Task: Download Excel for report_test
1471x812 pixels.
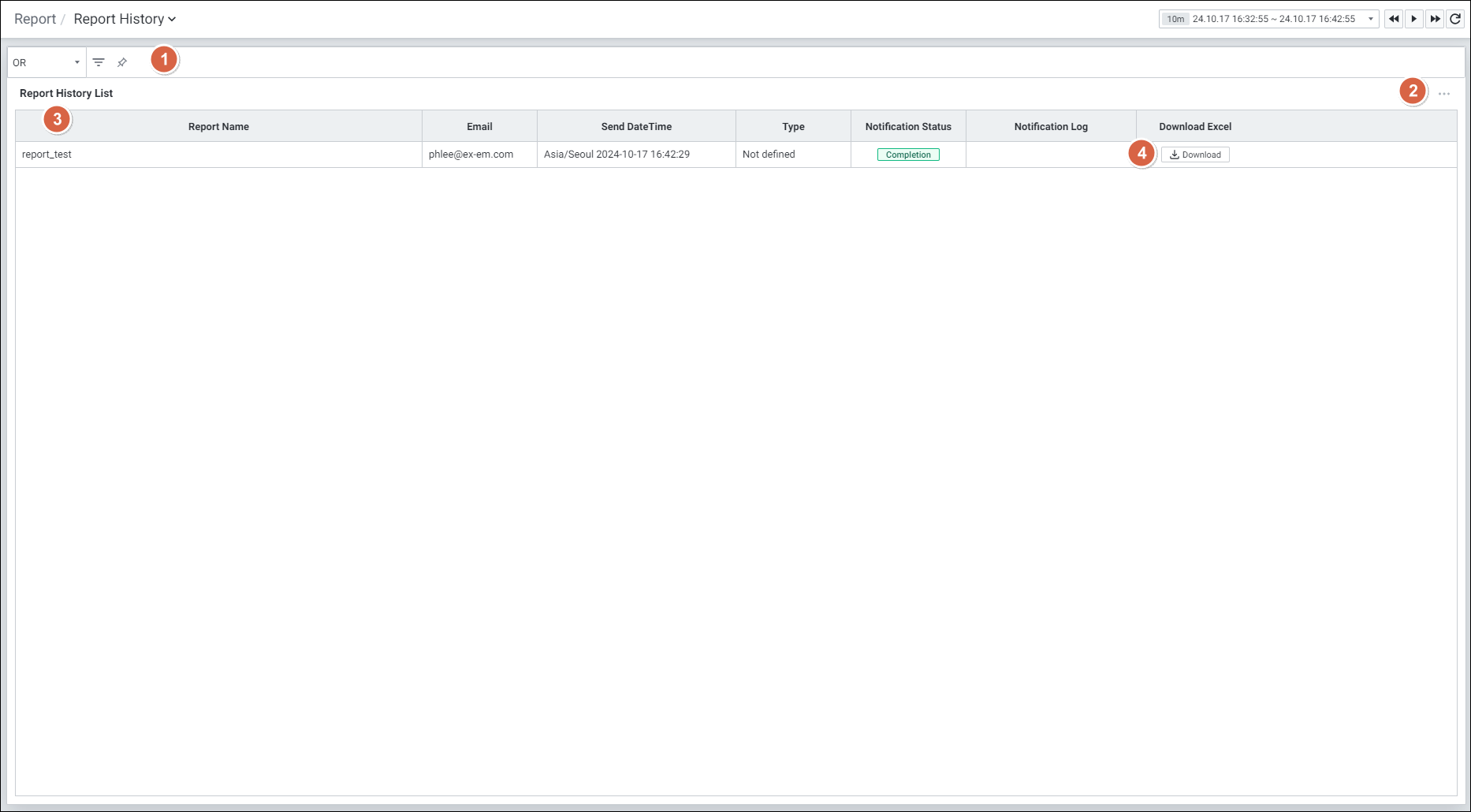Action: pos(1195,155)
